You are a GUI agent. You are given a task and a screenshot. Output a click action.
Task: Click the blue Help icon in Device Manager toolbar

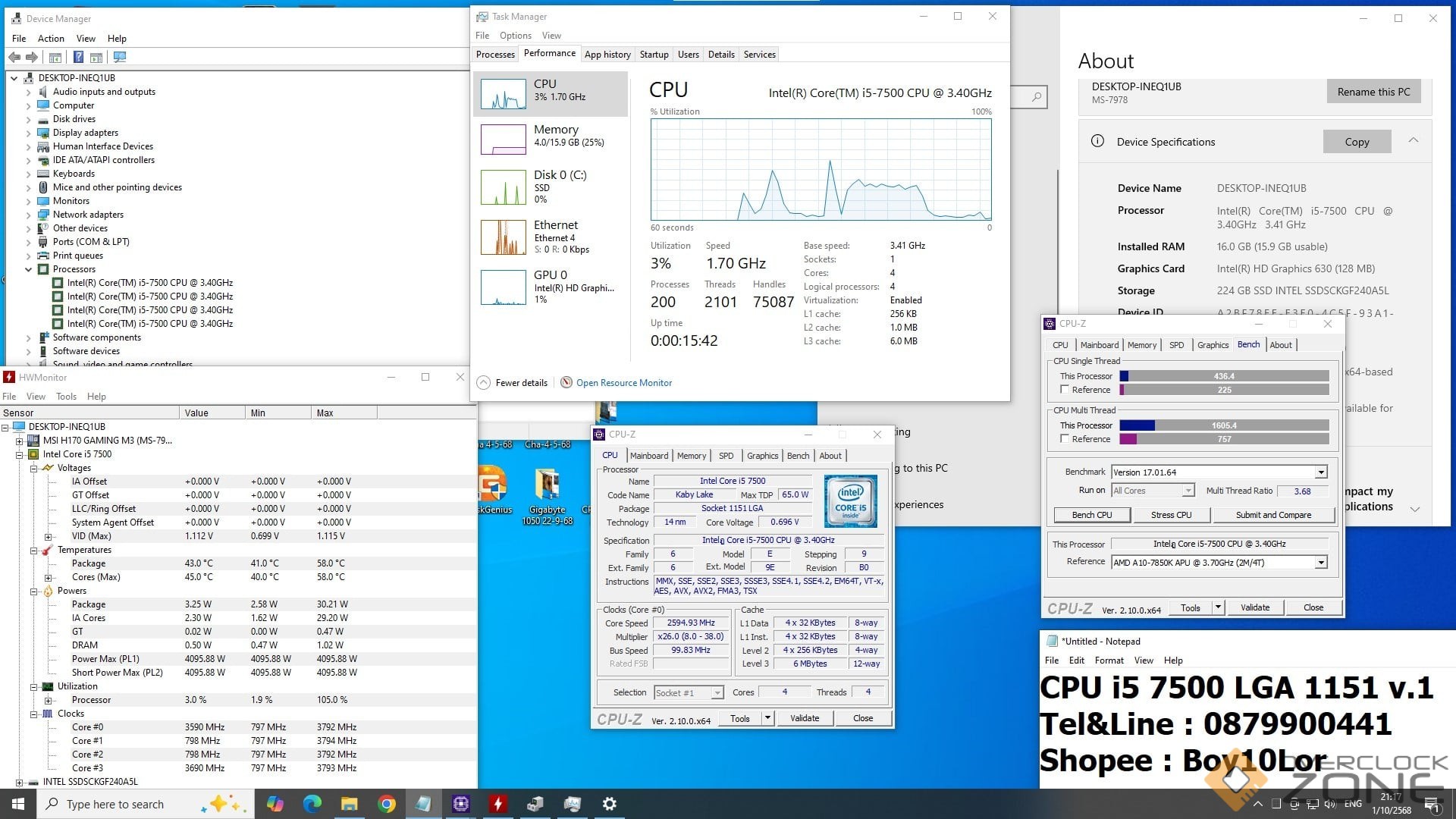pos(78,57)
